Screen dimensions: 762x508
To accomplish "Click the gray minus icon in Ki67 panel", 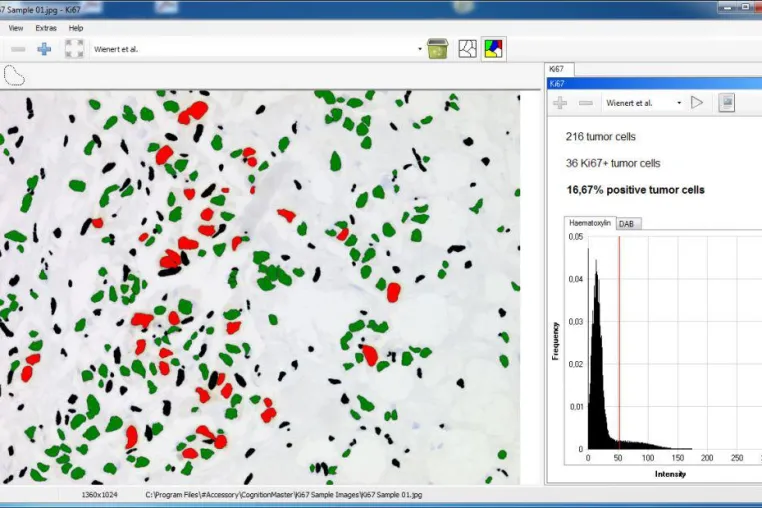I will tap(586, 103).
